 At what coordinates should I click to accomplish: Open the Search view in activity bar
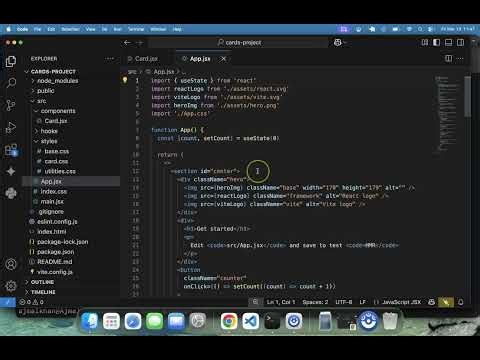pos(11,83)
